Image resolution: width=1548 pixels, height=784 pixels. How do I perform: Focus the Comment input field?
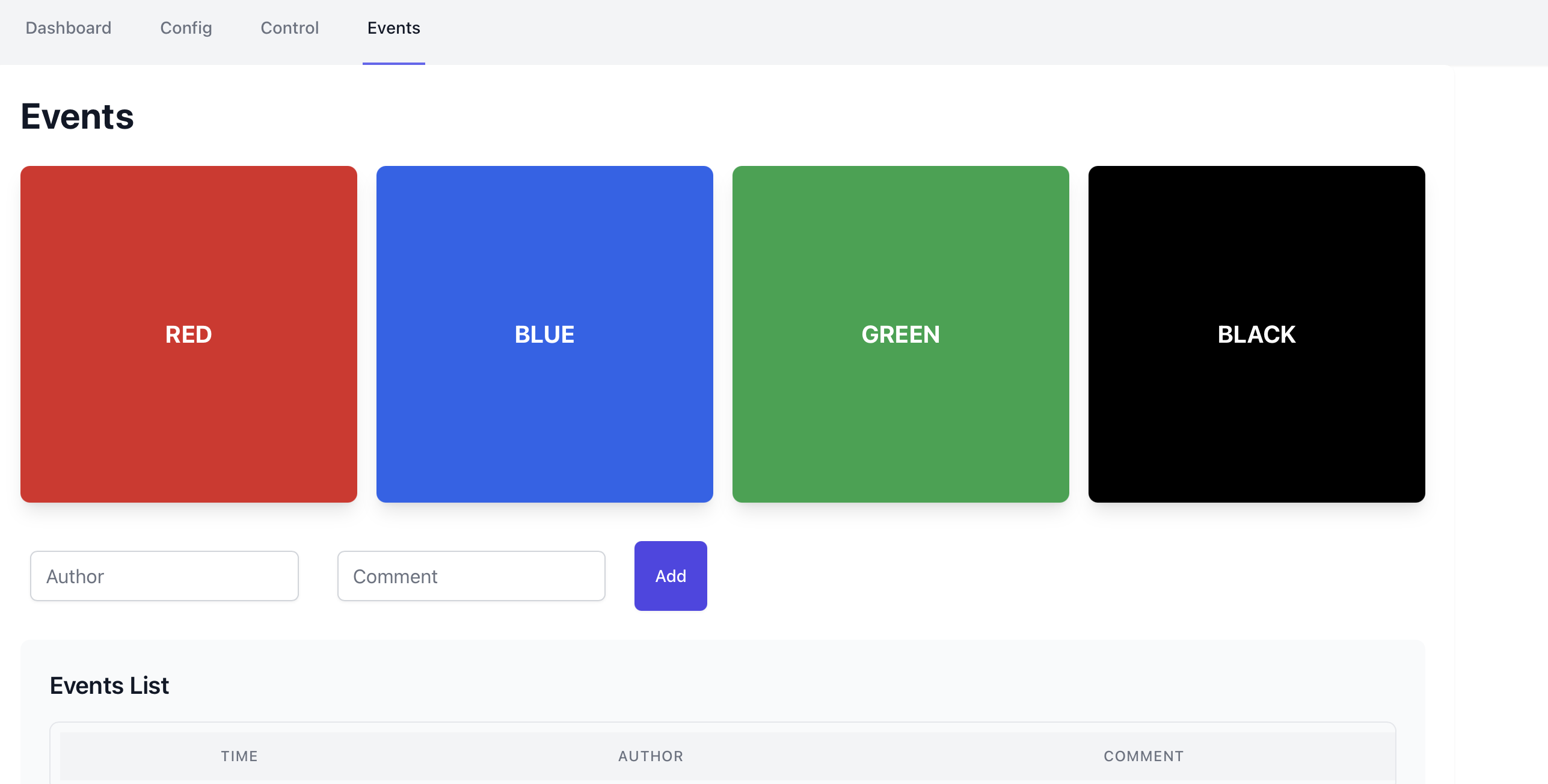[x=471, y=576]
